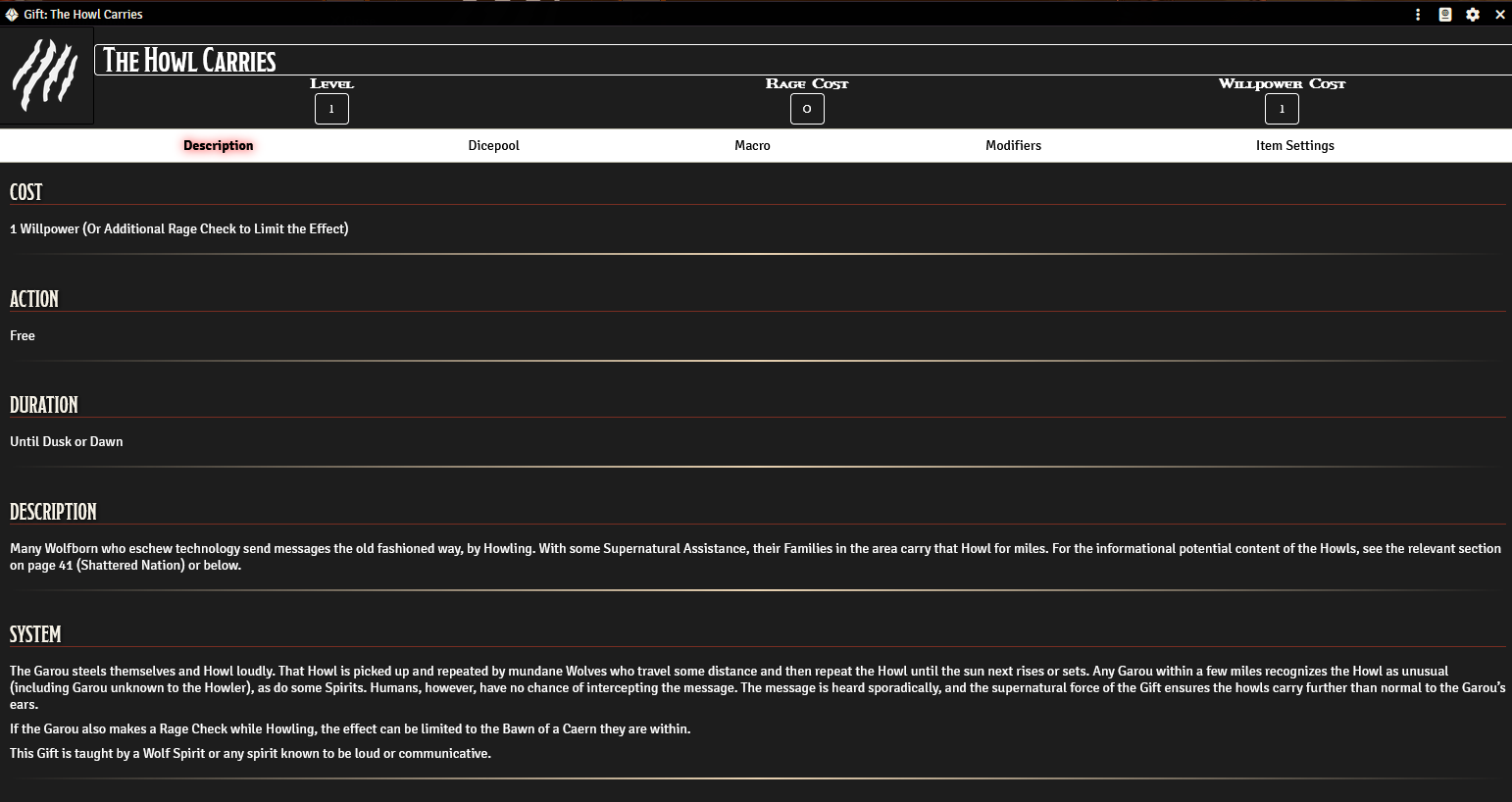Click the gift name field 'The Howl Carries'
This screenshot has width=1512, height=802.
(x=784, y=60)
